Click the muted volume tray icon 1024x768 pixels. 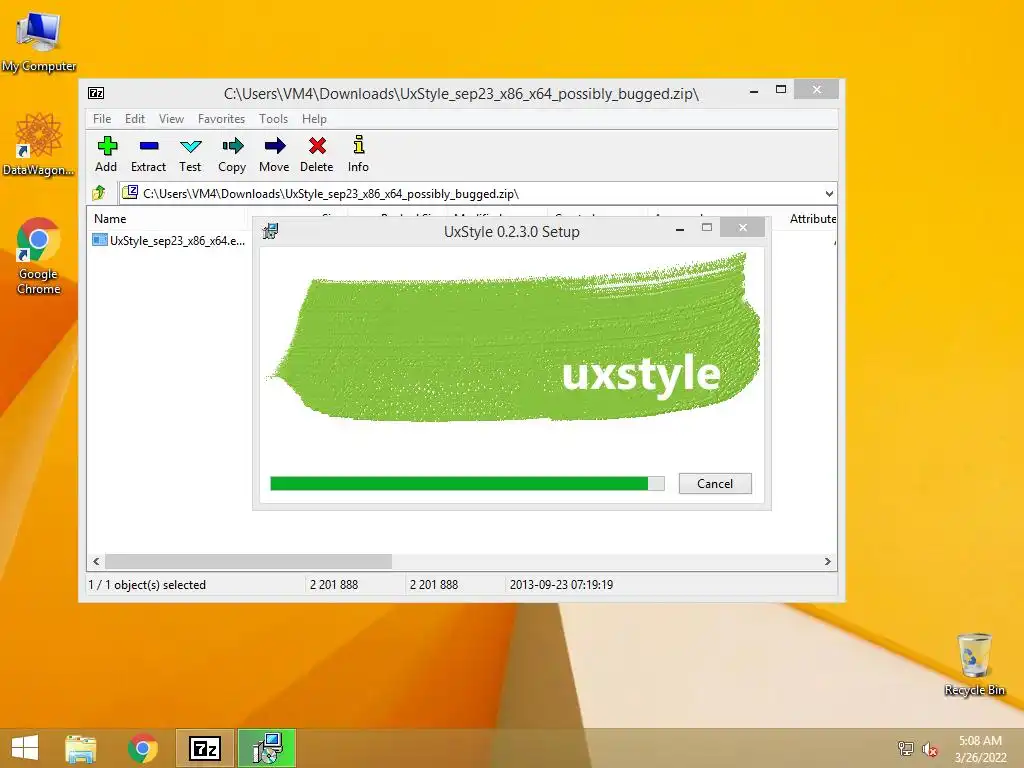[x=930, y=749]
